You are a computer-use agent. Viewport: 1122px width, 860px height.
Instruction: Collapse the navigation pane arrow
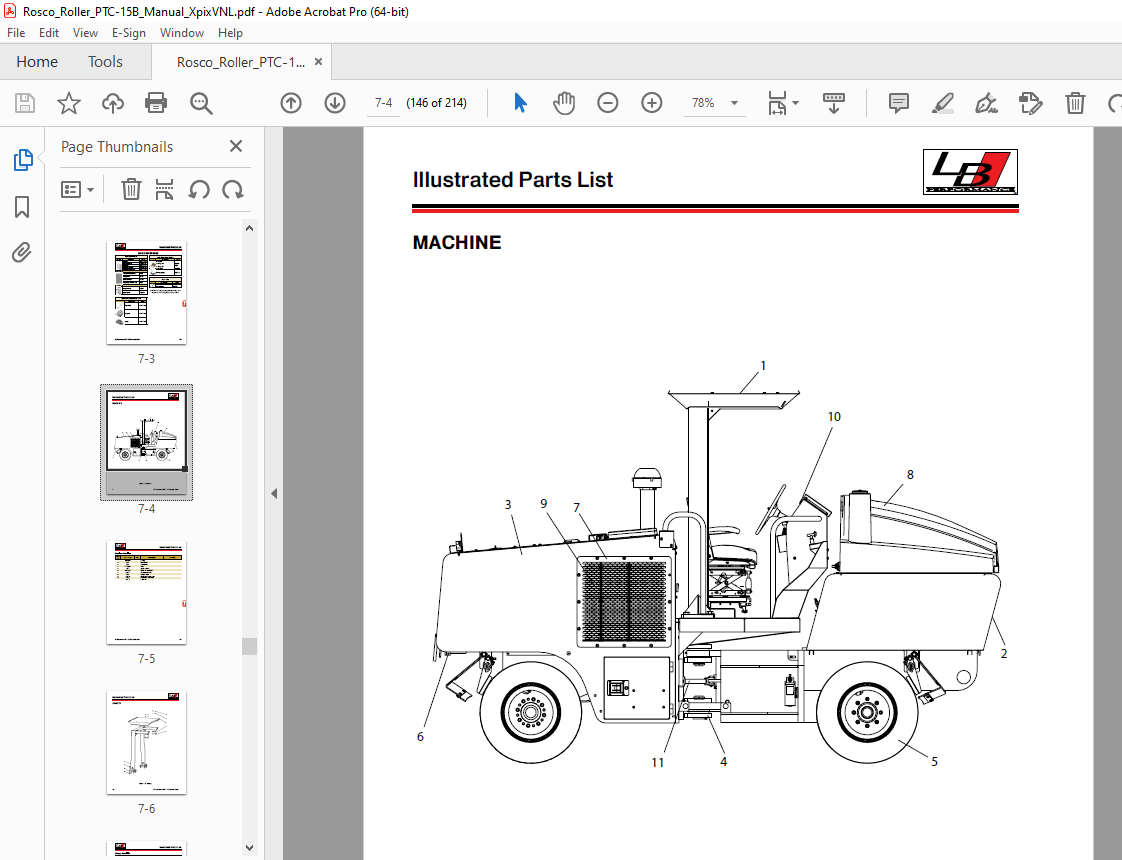click(274, 494)
